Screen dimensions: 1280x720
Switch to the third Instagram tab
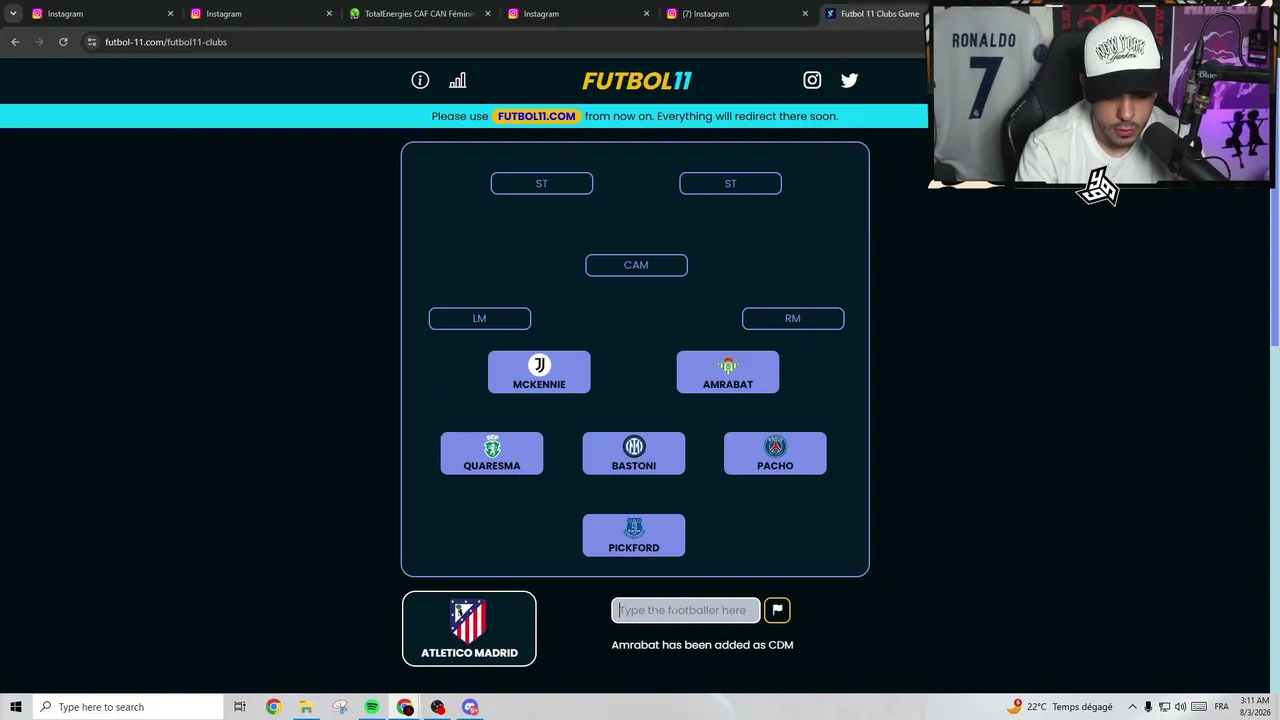pyautogui.click(x=578, y=14)
